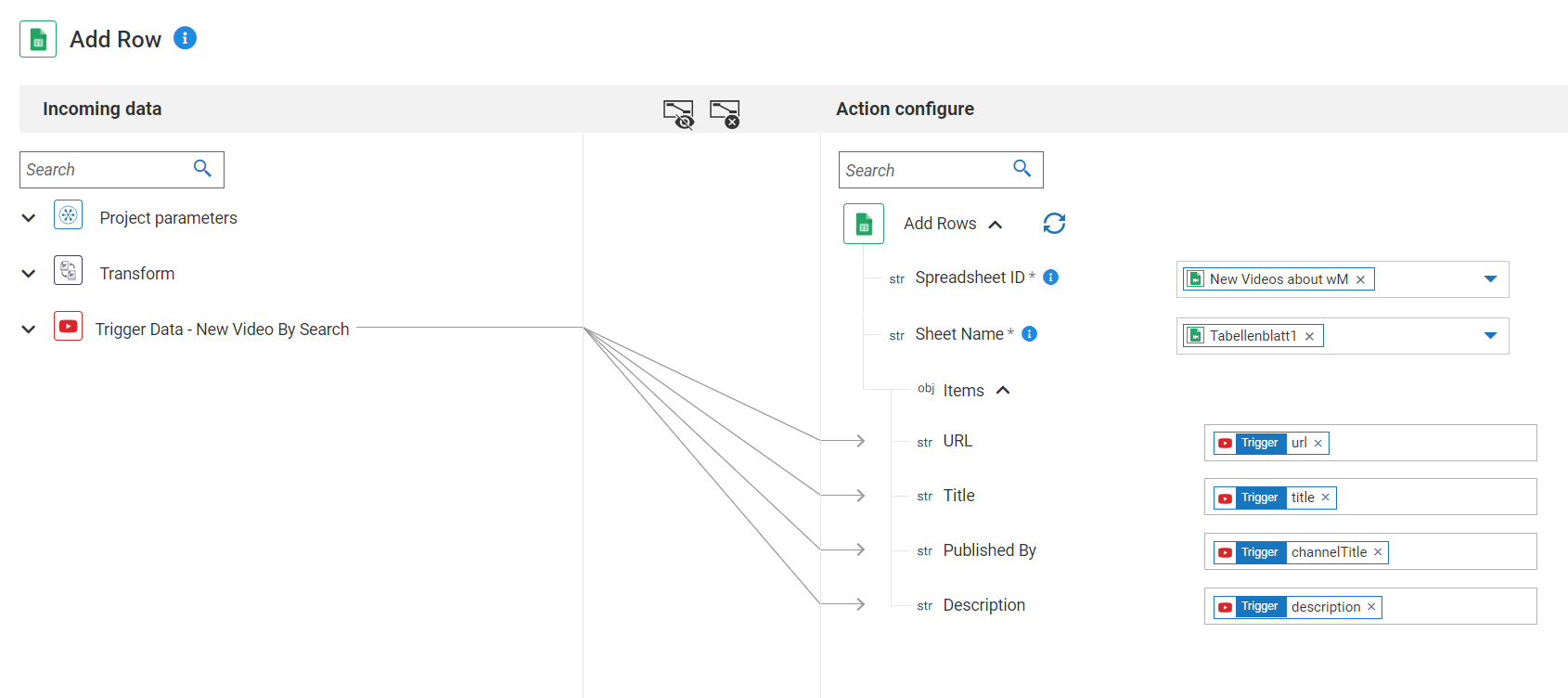The image size is (1568, 698).
Task: Click the Transform icon
Action: point(69,271)
